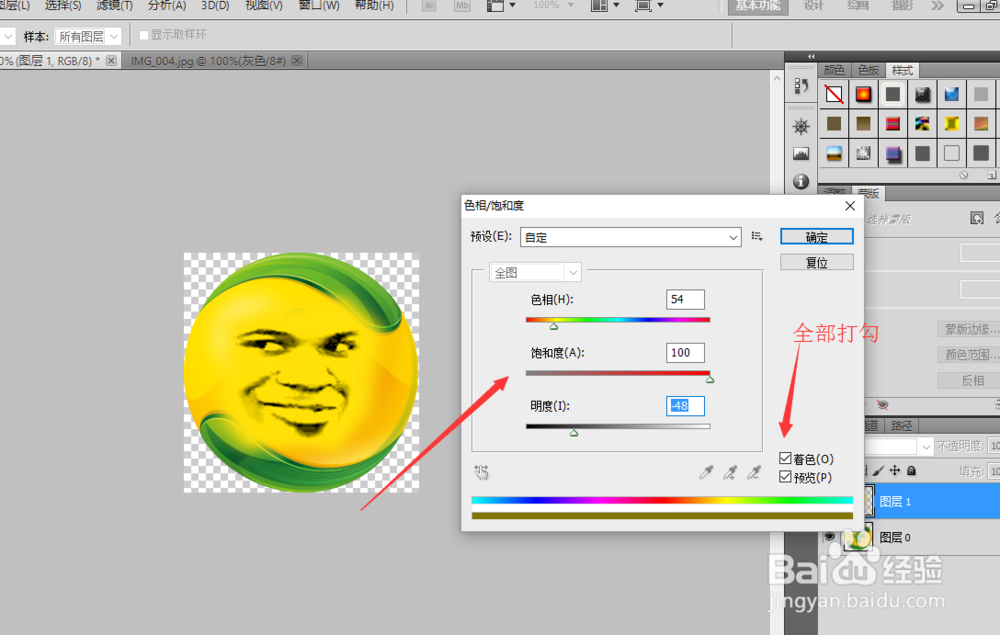Click the new style icon in Styles panel

click(991, 175)
